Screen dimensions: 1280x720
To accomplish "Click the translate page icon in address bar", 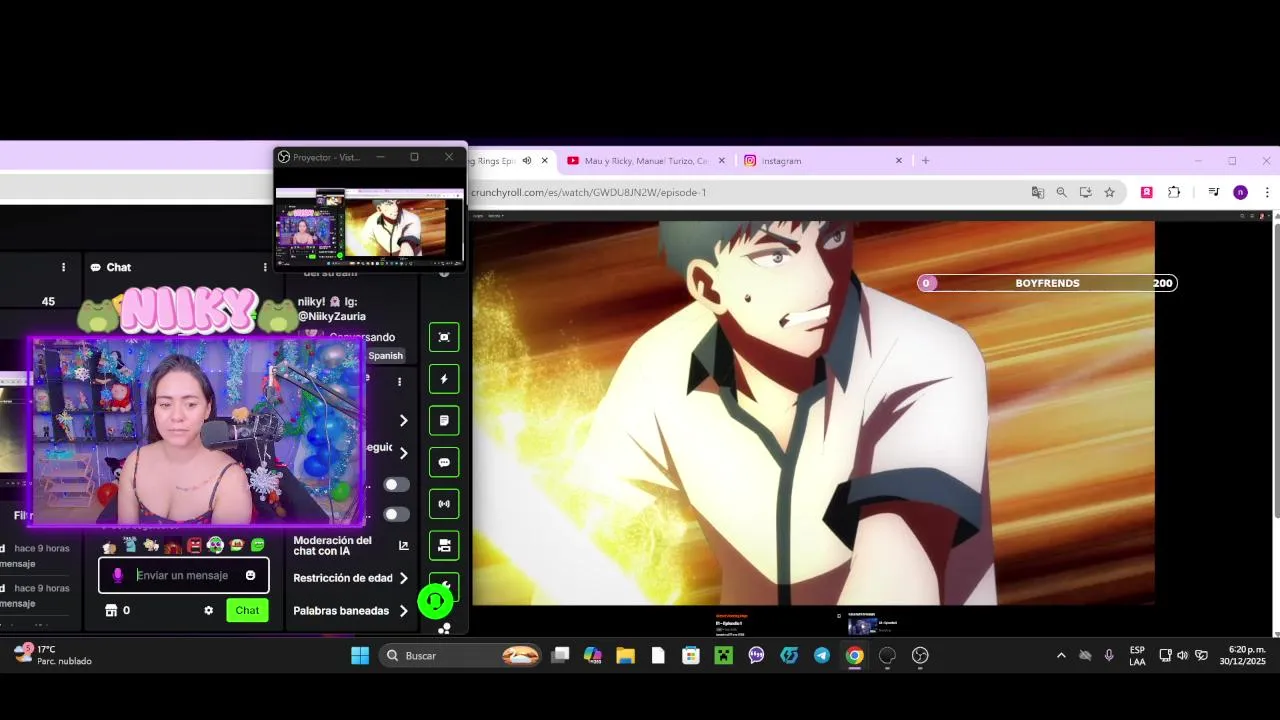I will [x=1037, y=192].
